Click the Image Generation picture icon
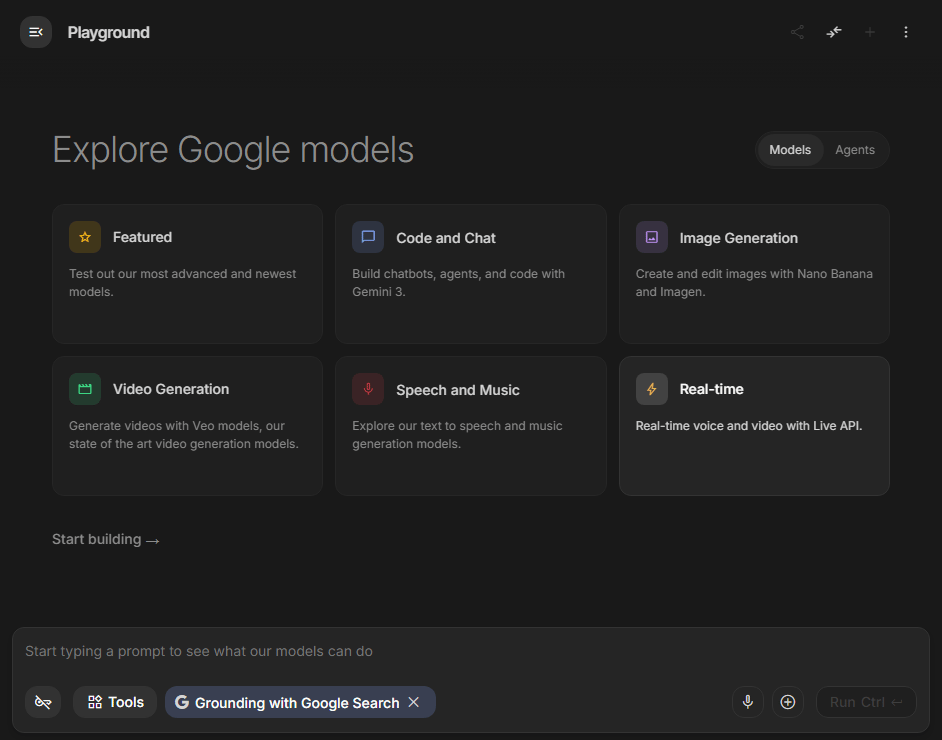 [x=651, y=237]
